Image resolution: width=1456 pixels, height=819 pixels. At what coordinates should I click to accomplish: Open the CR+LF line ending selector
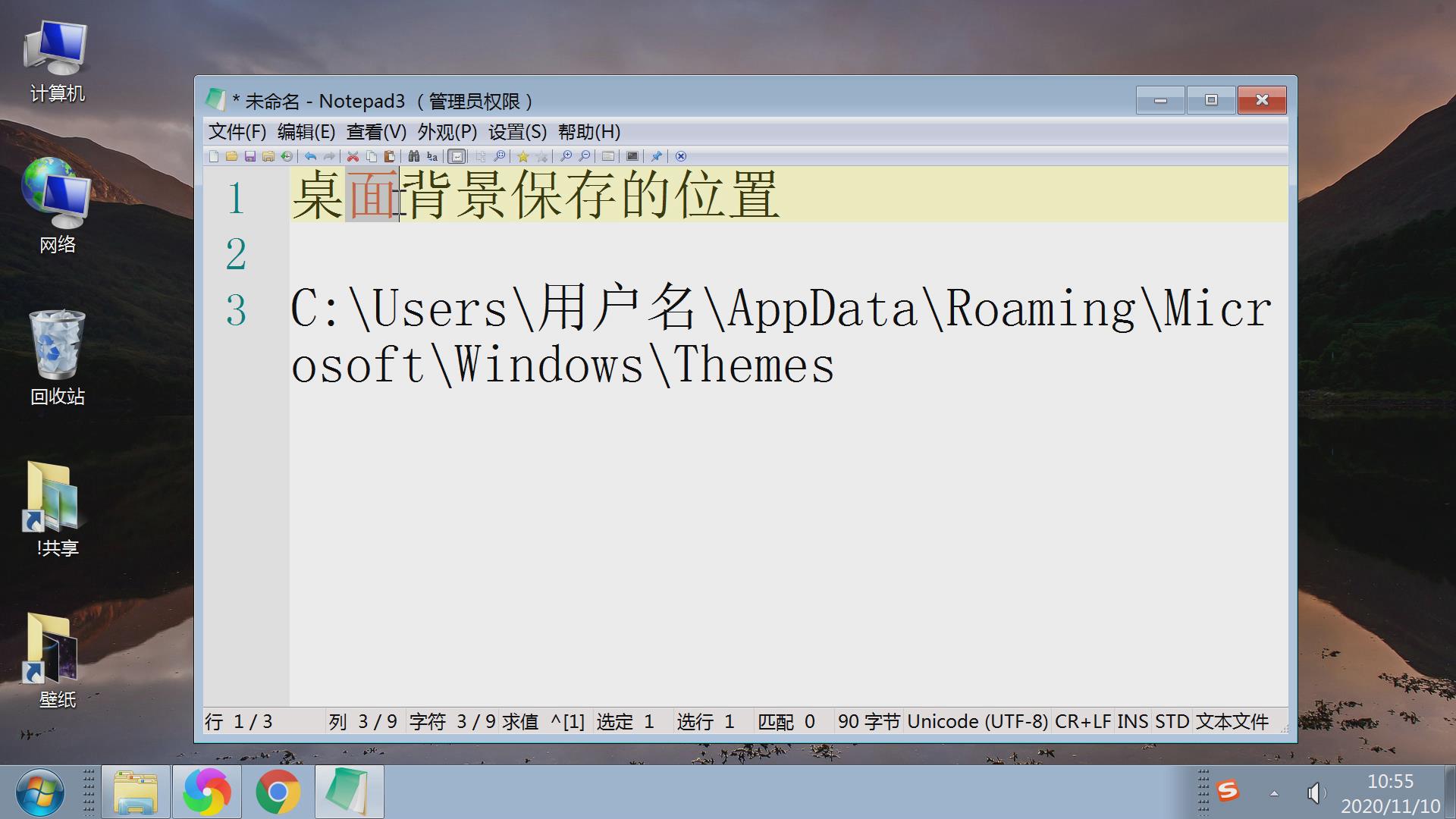[1082, 721]
